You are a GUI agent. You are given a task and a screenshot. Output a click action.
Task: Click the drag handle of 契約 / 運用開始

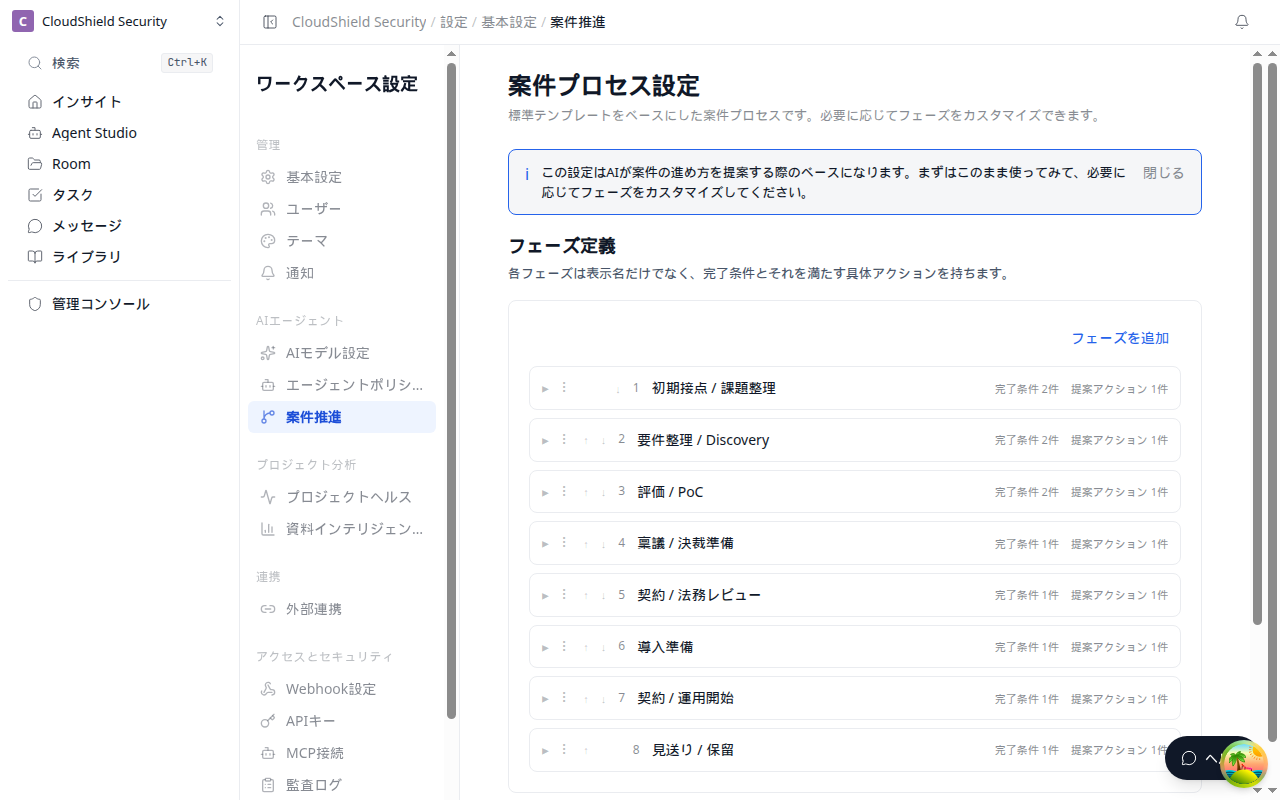click(564, 698)
